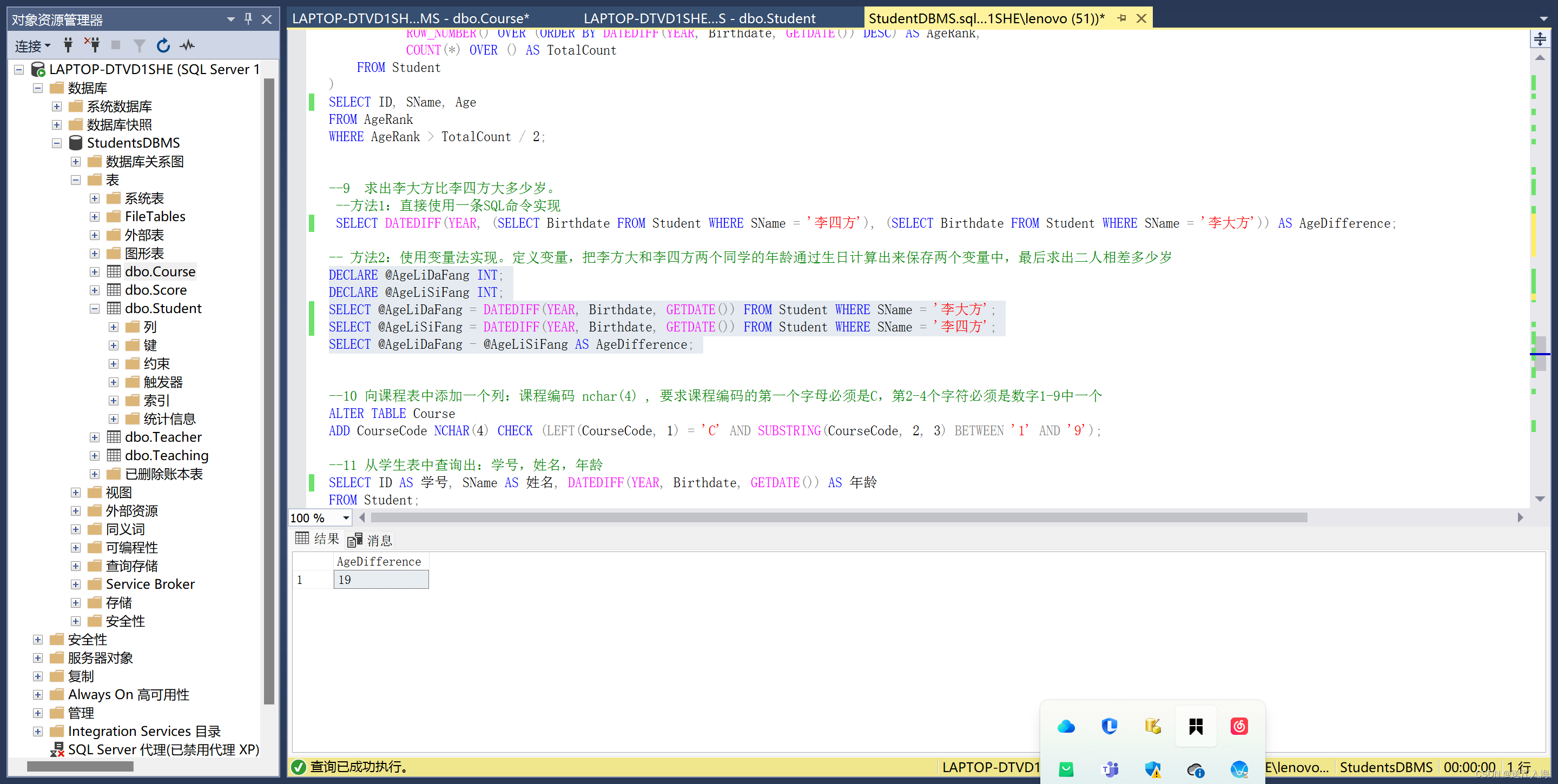The image size is (1558, 784).
Task: Open the 100% zoom level dropdown
Action: [345, 517]
